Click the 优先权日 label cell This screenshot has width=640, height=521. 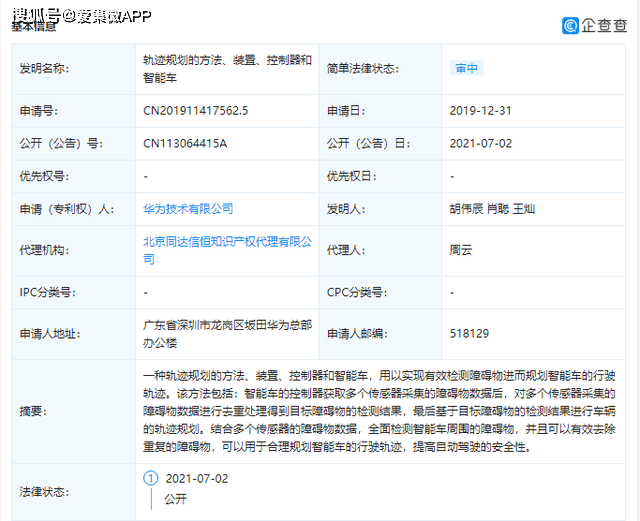click(380, 176)
